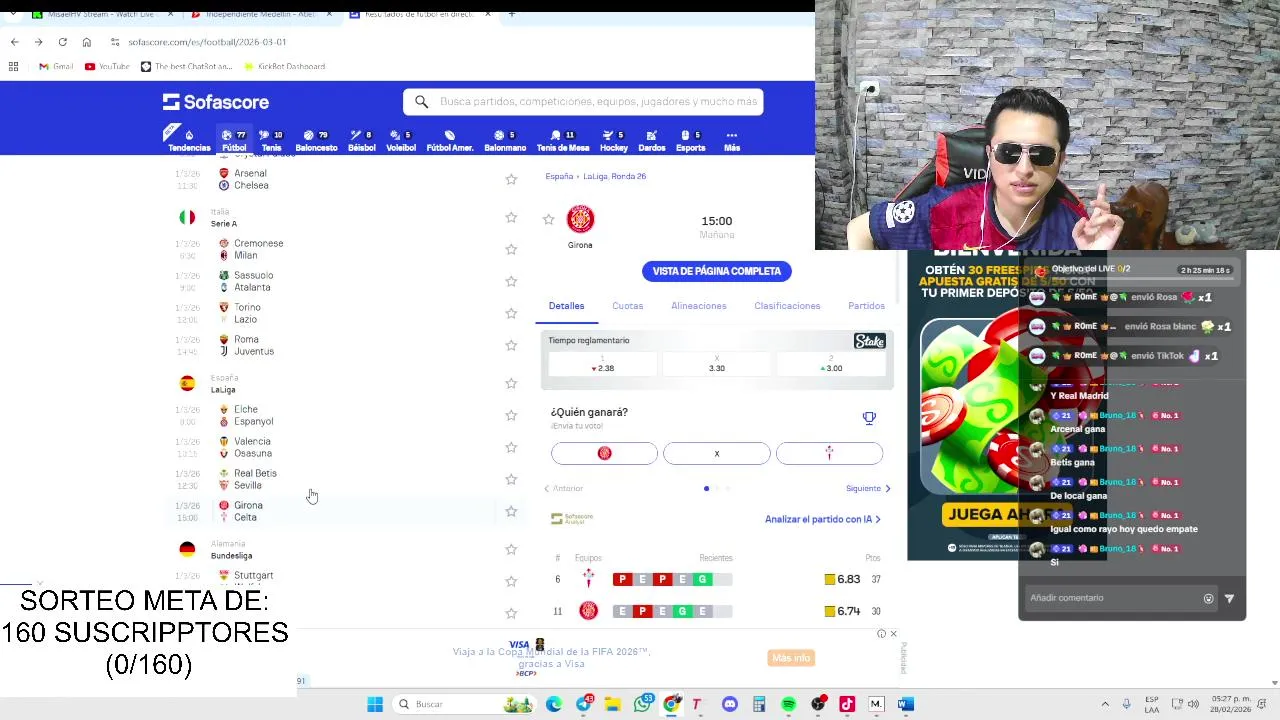Select away odds 3.00
1280x720 pixels.
pyautogui.click(x=831, y=364)
